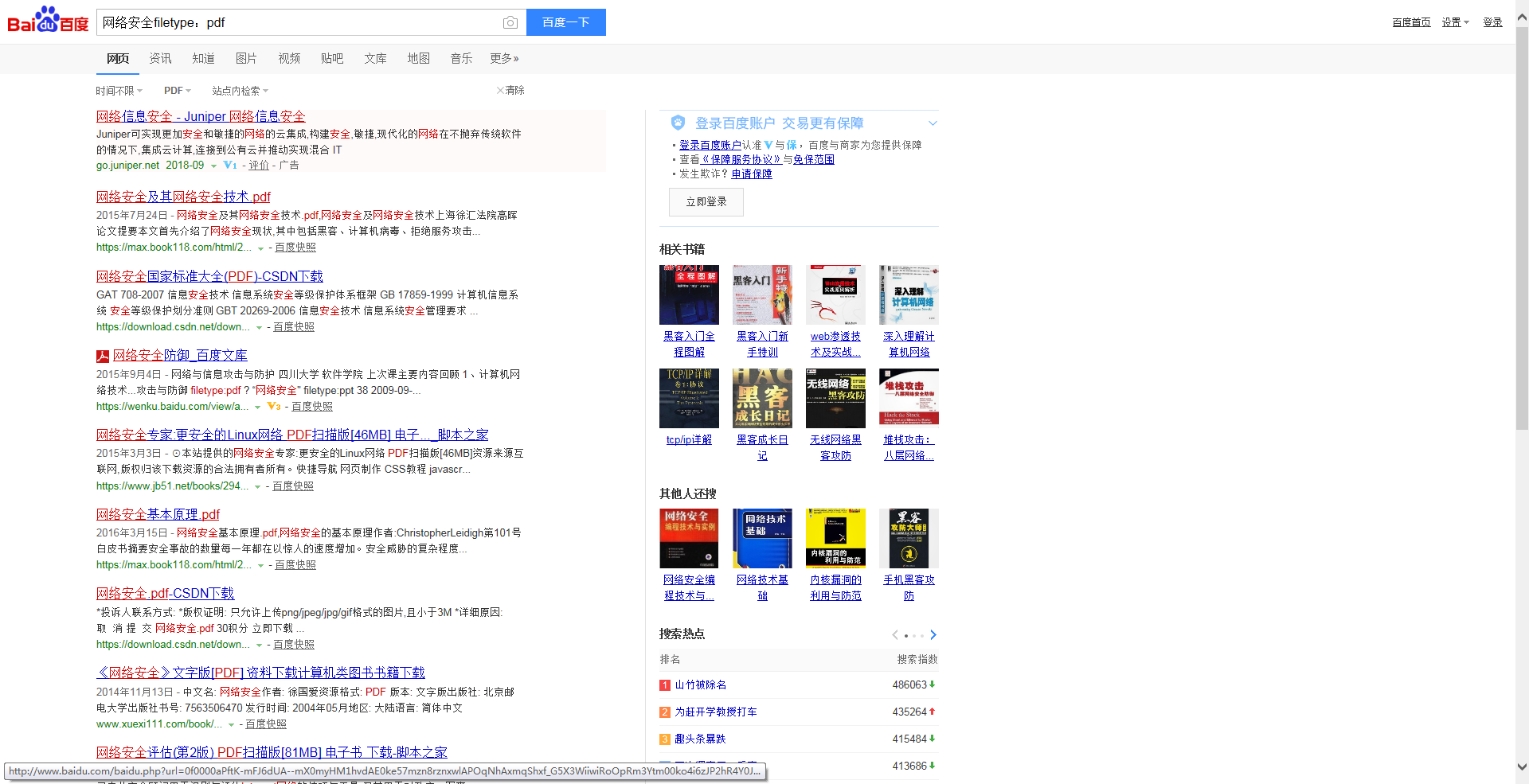Click the 登录 link at top right

click(x=1492, y=22)
